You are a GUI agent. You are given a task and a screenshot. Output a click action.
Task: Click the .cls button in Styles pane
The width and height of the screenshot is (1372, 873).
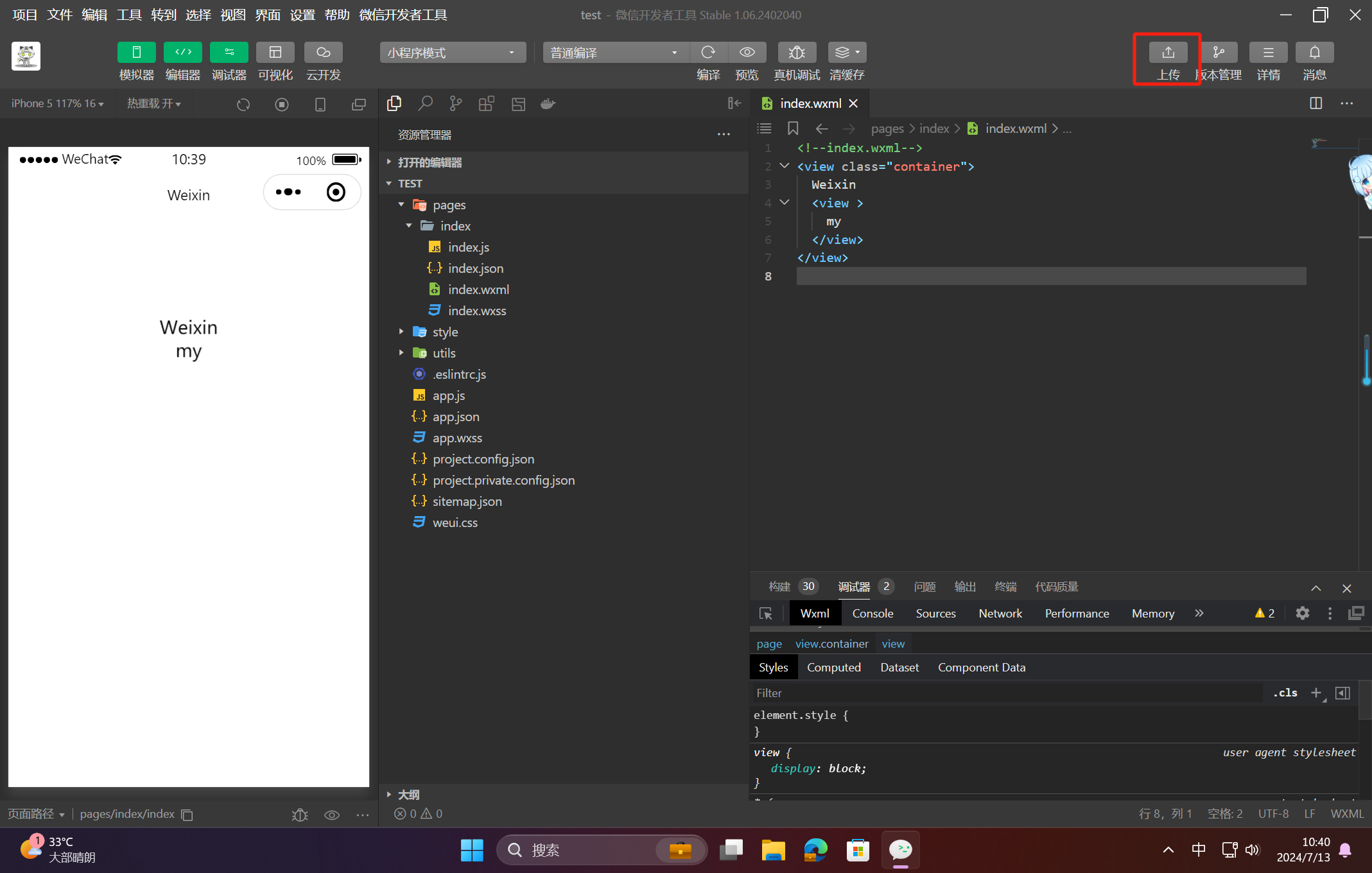pyautogui.click(x=1285, y=693)
